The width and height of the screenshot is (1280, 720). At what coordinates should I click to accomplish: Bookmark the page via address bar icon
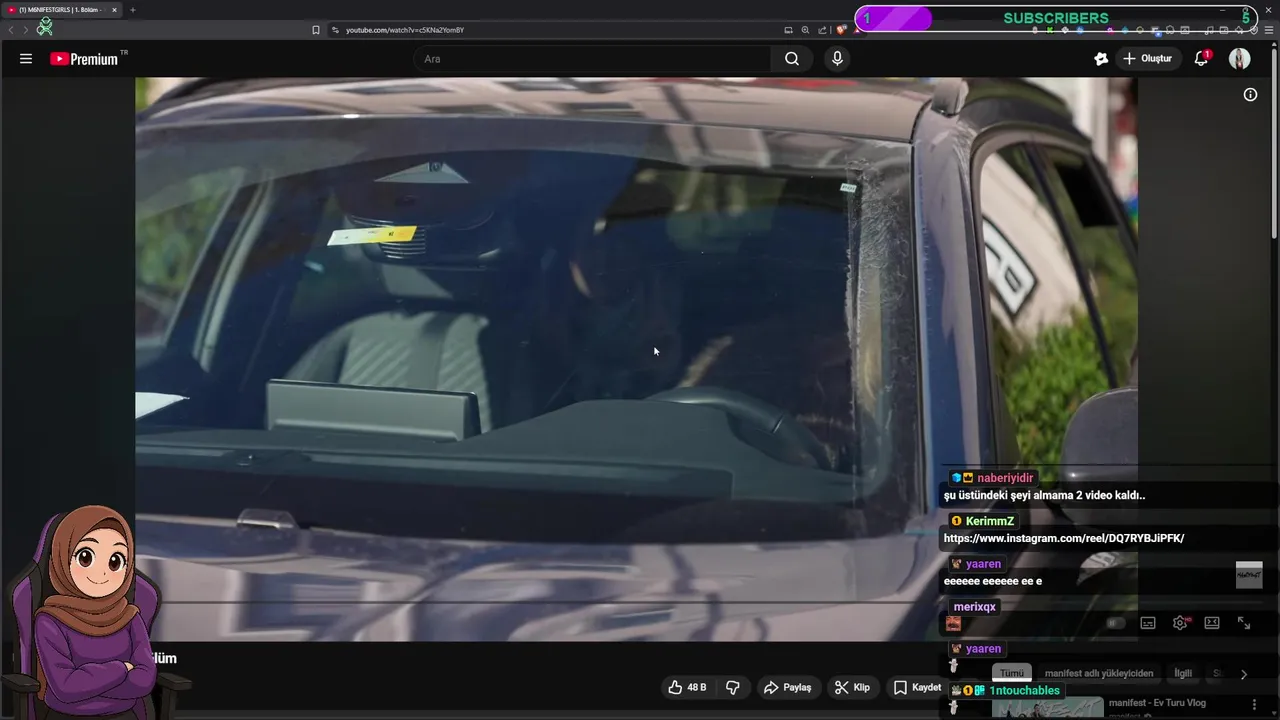316,30
